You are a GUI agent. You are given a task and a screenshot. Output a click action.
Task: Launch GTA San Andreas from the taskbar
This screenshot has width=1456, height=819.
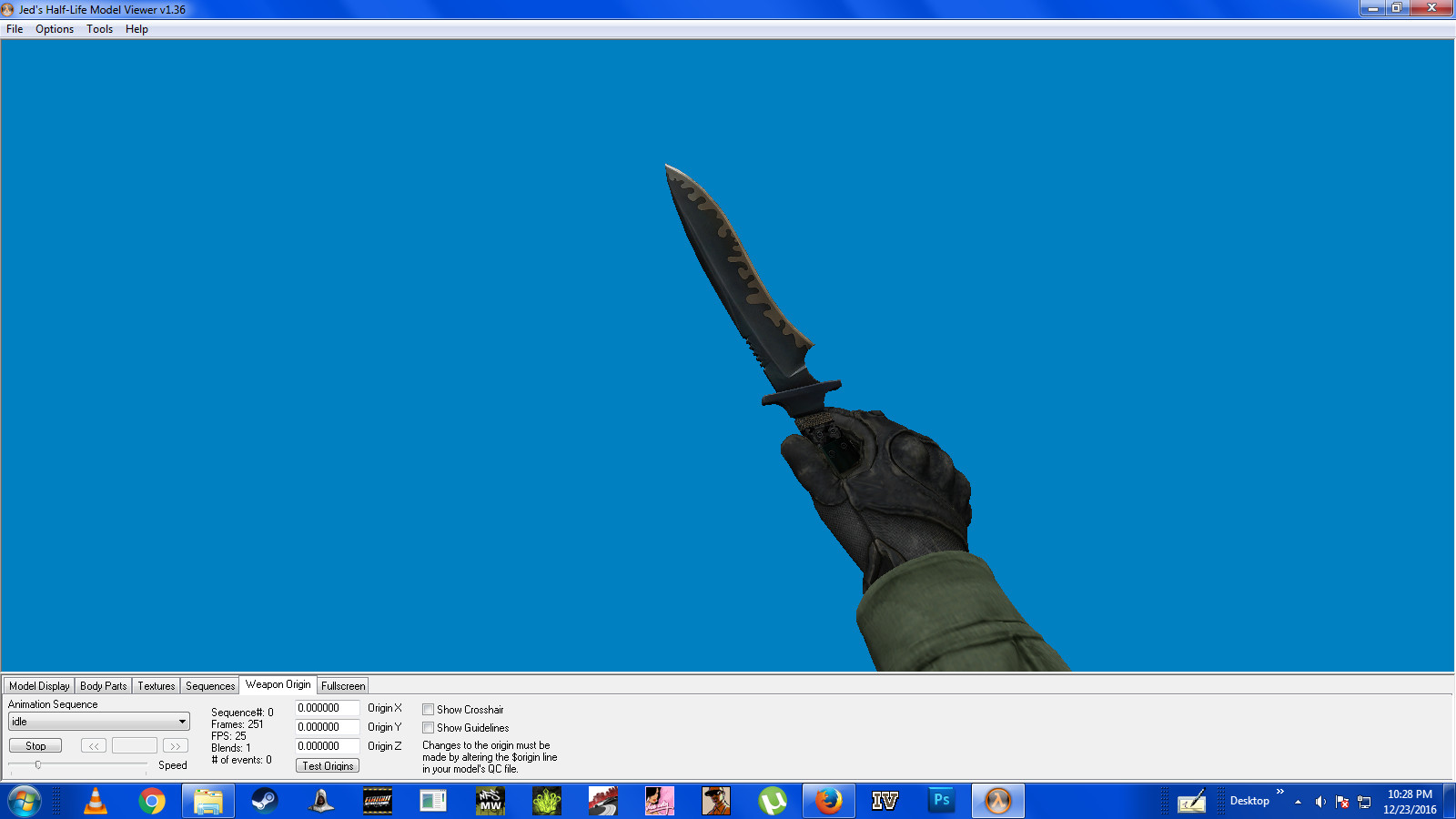tap(716, 802)
